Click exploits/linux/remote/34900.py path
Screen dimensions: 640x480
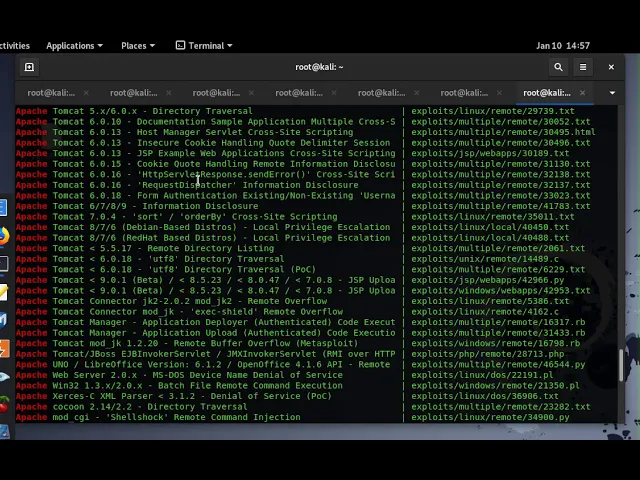[x=490, y=418]
